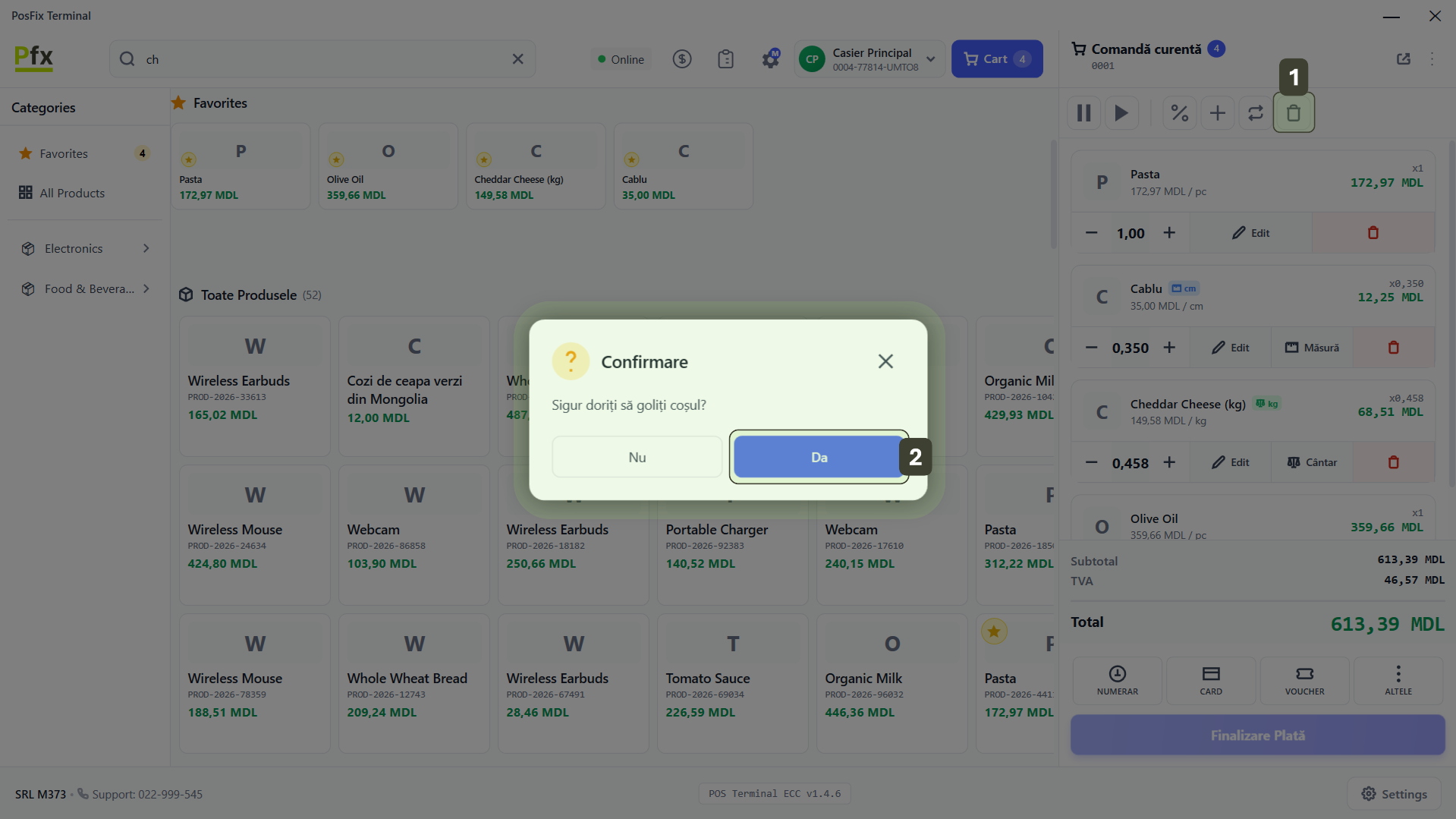This screenshot has height=819, width=1456.
Task: Delete Pasta item from cart
Action: (x=1373, y=233)
